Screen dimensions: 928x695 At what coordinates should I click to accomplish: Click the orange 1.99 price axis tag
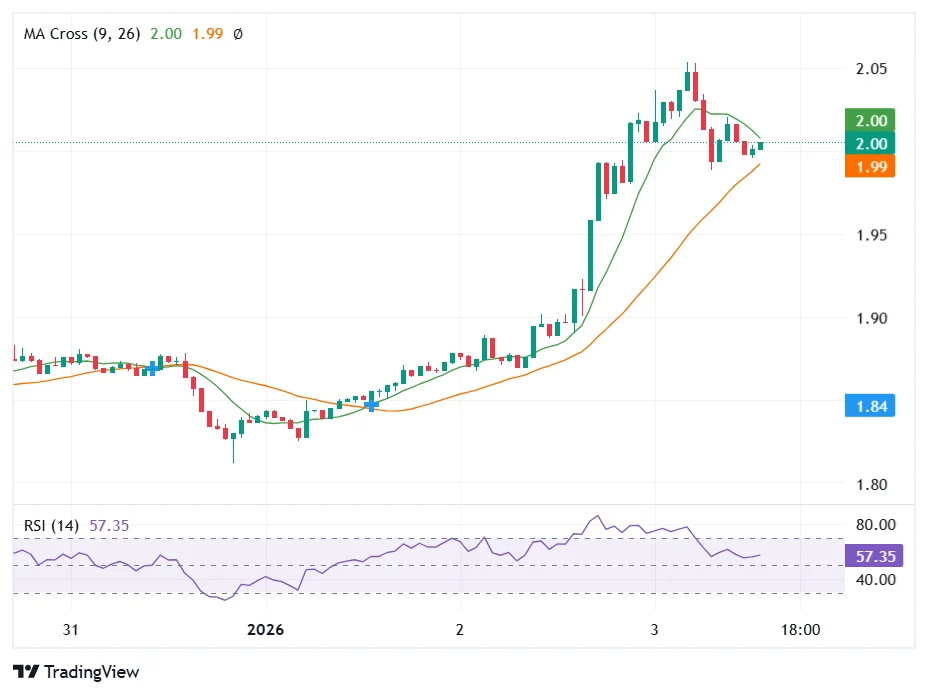[x=869, y=166]
